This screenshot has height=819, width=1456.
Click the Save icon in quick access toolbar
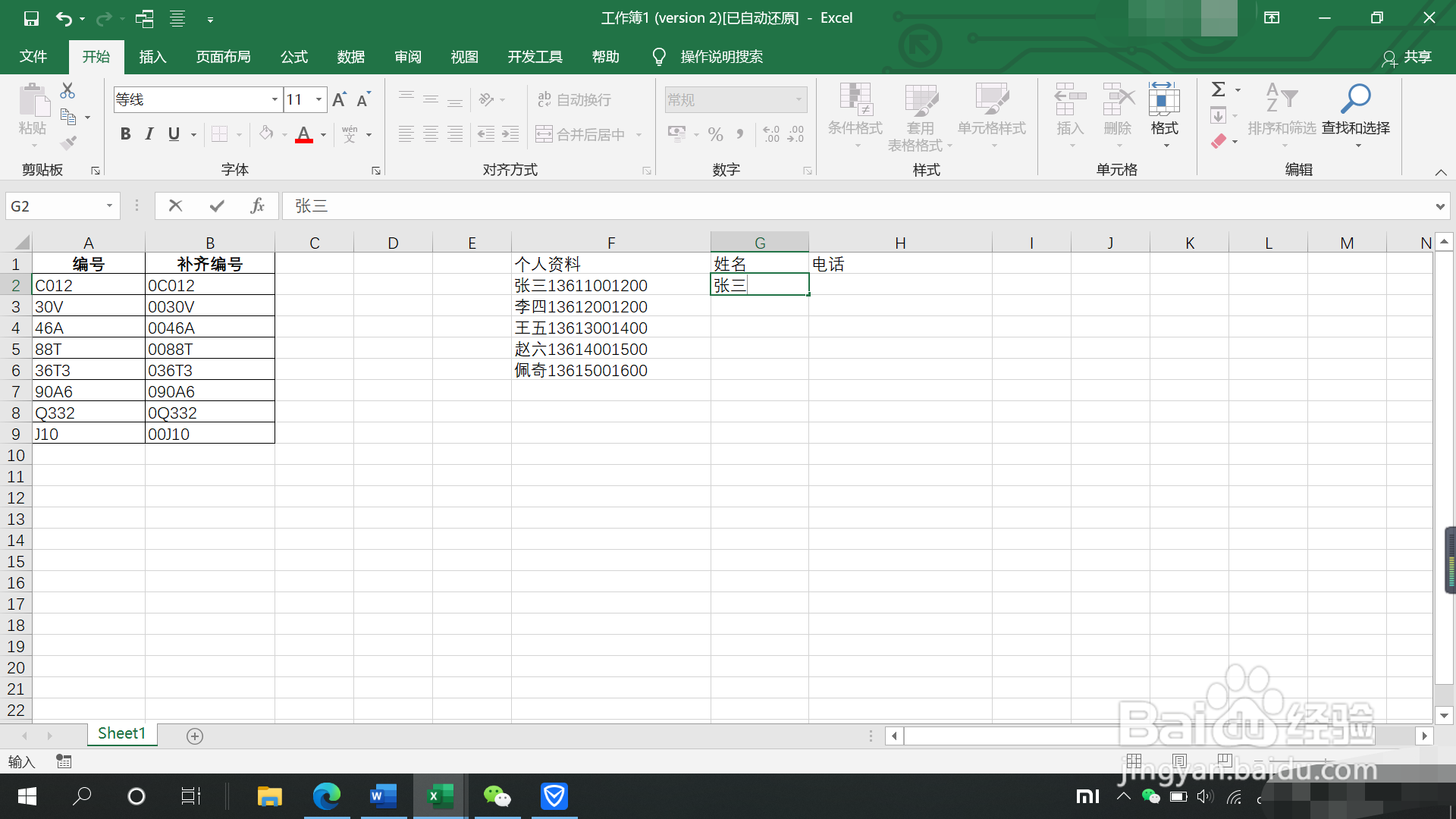[31, 18]
